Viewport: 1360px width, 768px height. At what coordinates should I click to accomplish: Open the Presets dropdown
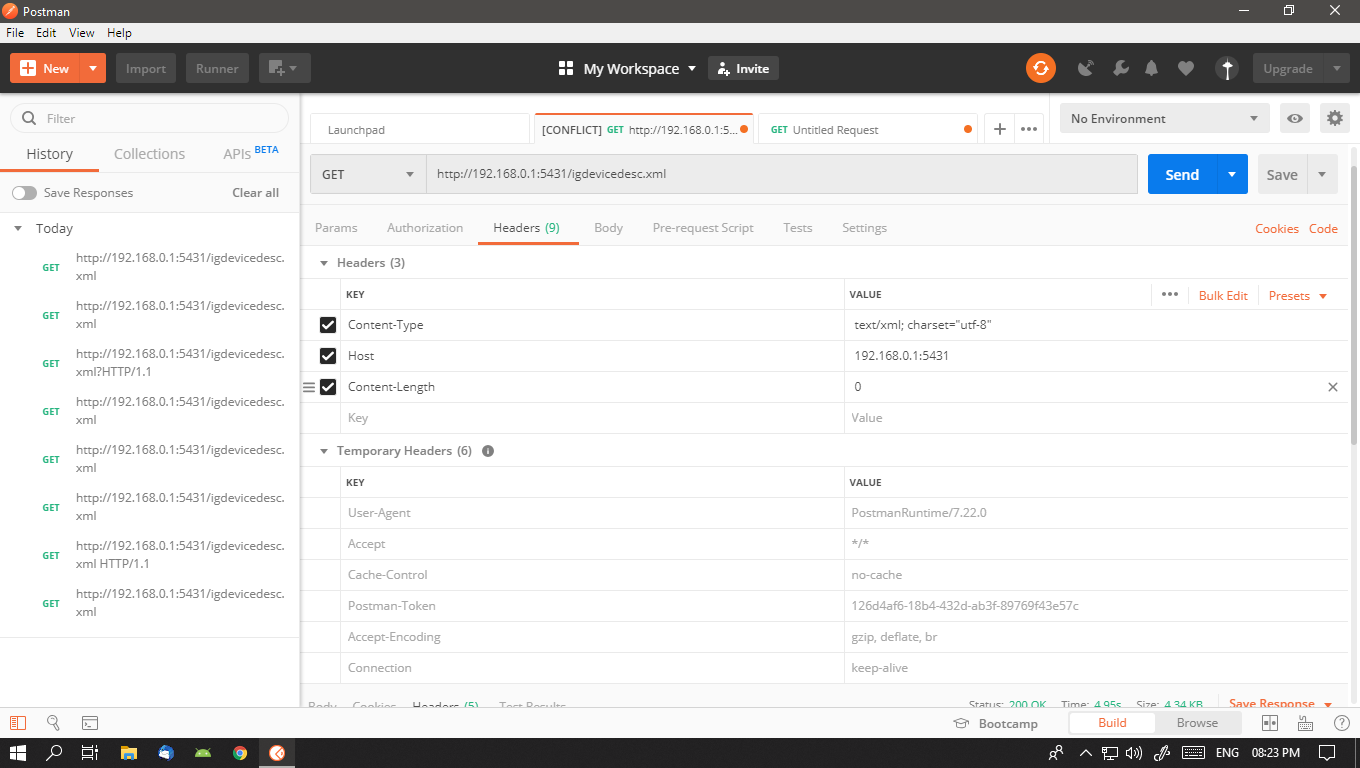[x=1298, y=295]
